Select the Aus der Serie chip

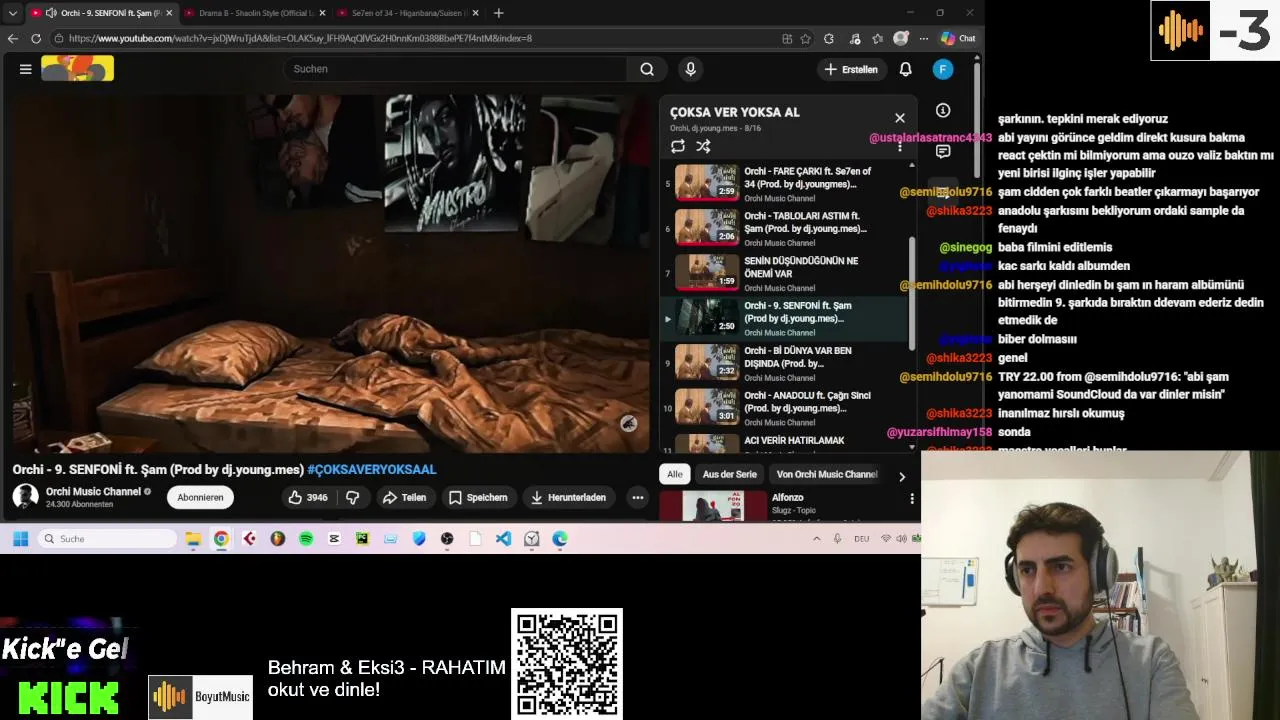(730, 474)
